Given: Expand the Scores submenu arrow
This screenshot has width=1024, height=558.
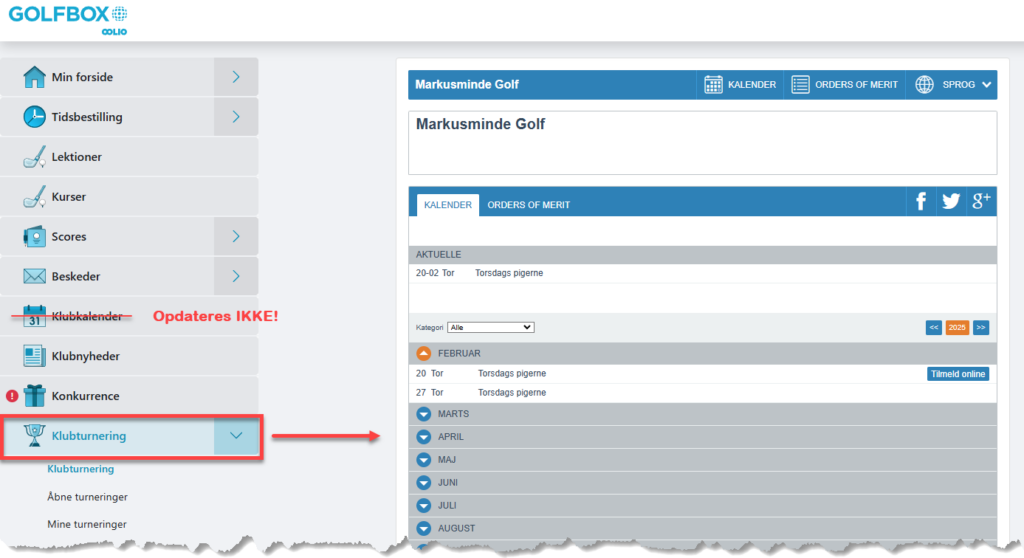Looking at the screenshot, I should point(236,237).
